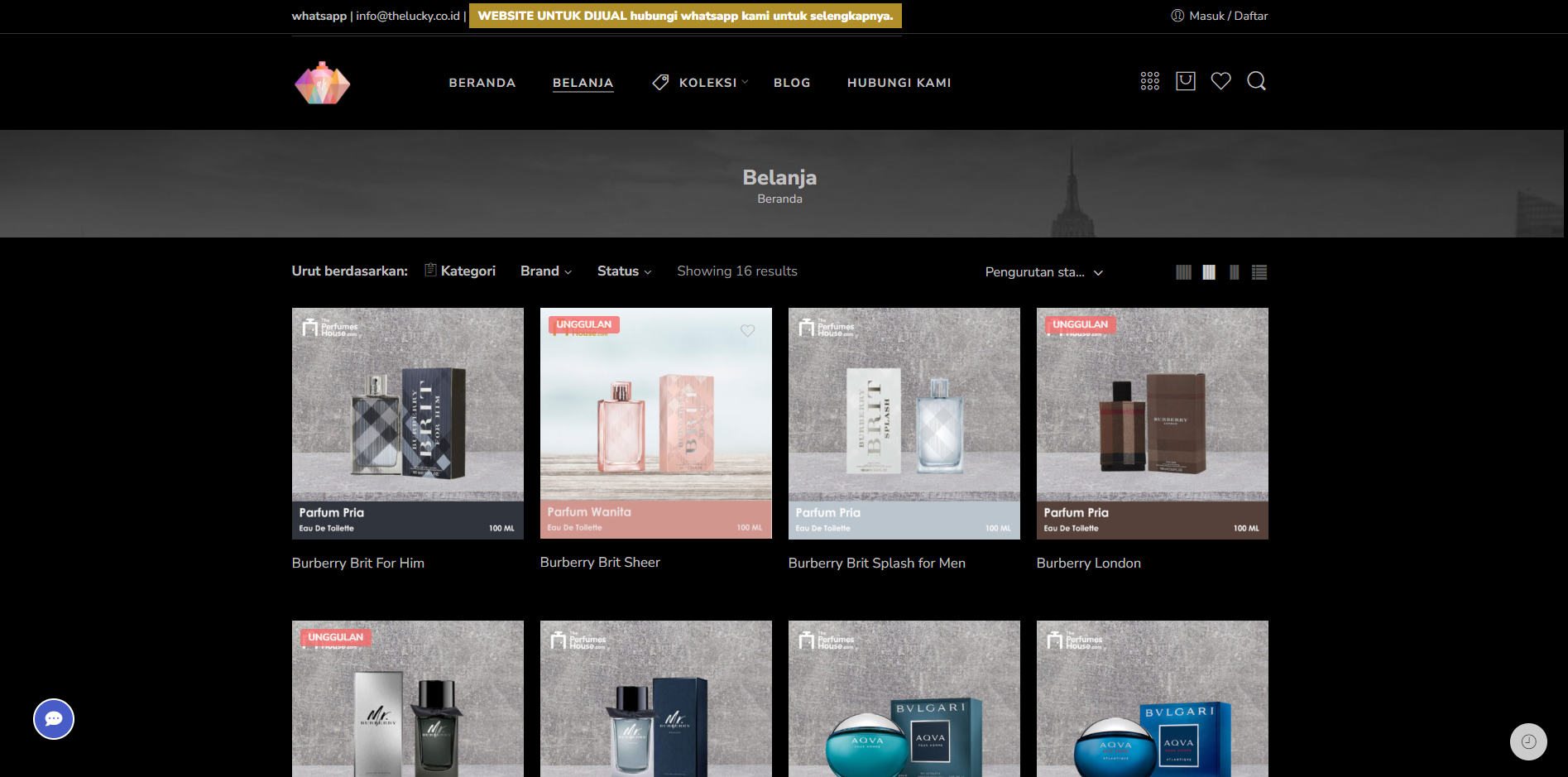Open the Kategori filter

468,271
